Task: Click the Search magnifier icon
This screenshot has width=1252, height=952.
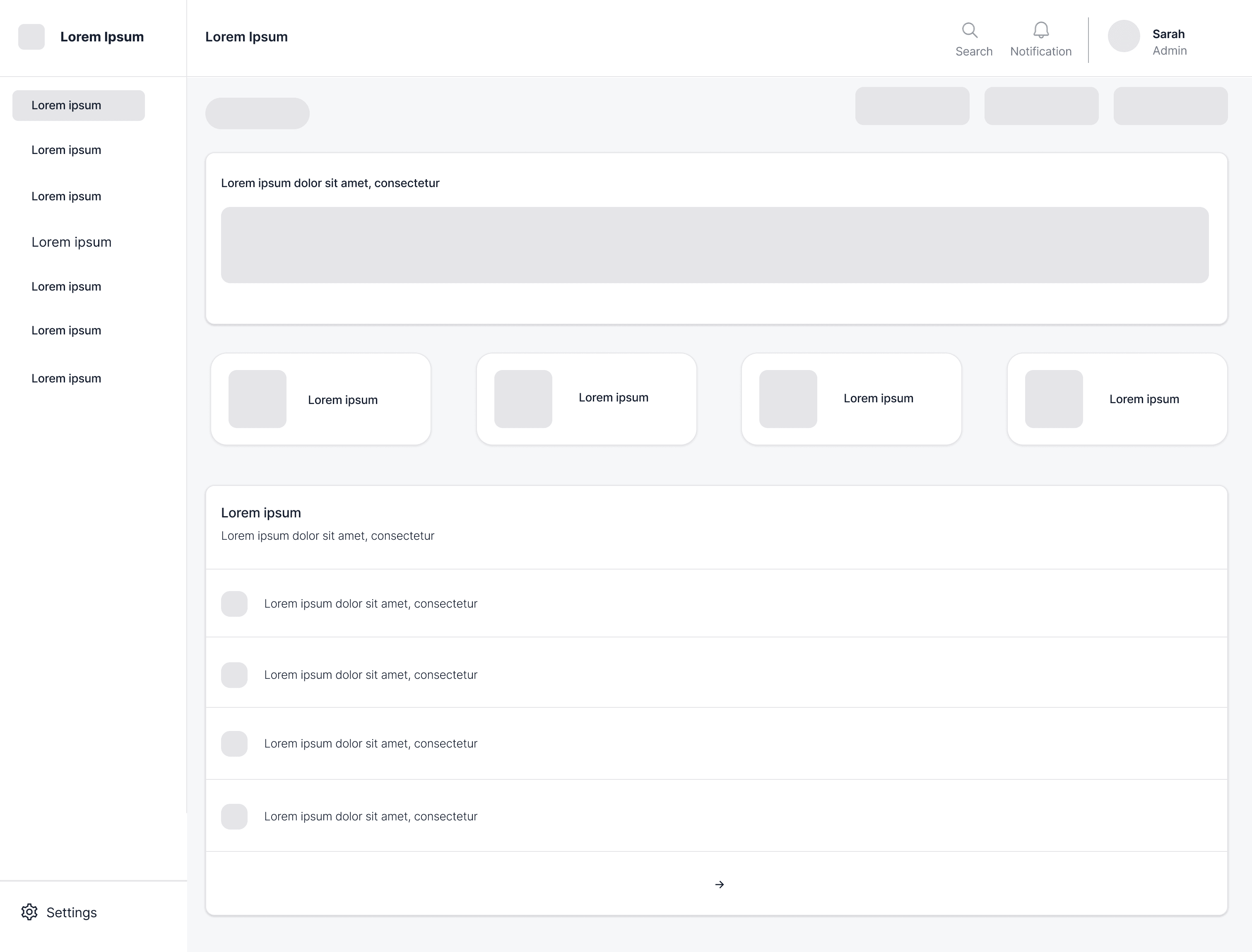Action: point(970,30)
